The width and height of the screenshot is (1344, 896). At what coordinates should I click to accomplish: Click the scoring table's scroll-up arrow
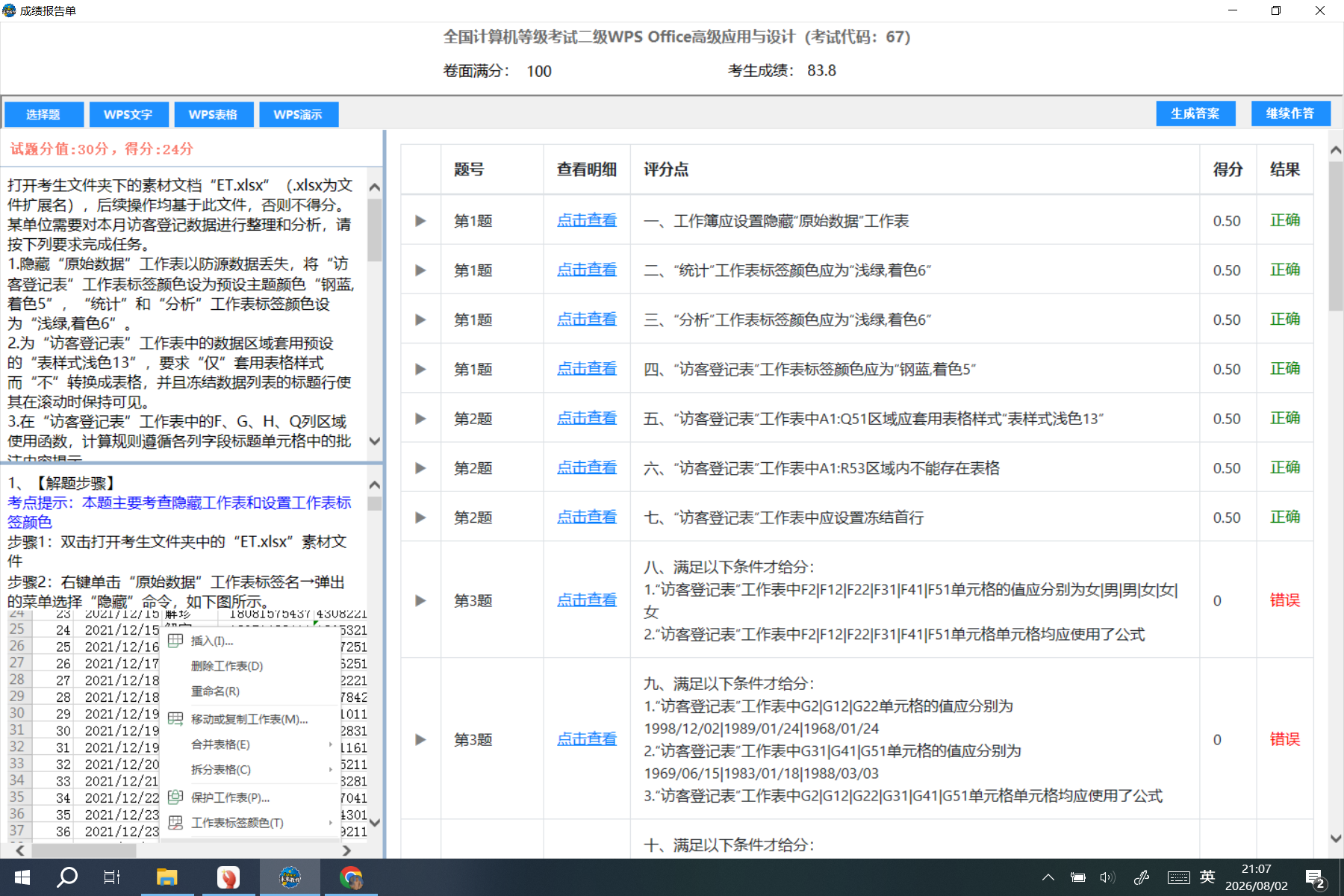point(1336,150)
